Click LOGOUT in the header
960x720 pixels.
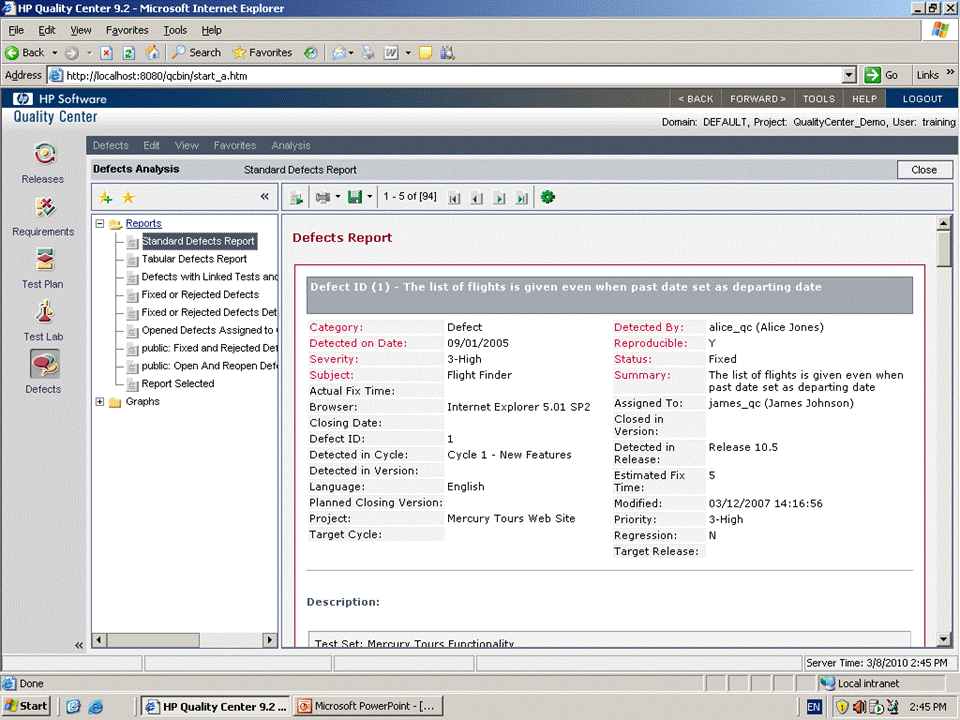pyautogui.click(x=922, y=99)
